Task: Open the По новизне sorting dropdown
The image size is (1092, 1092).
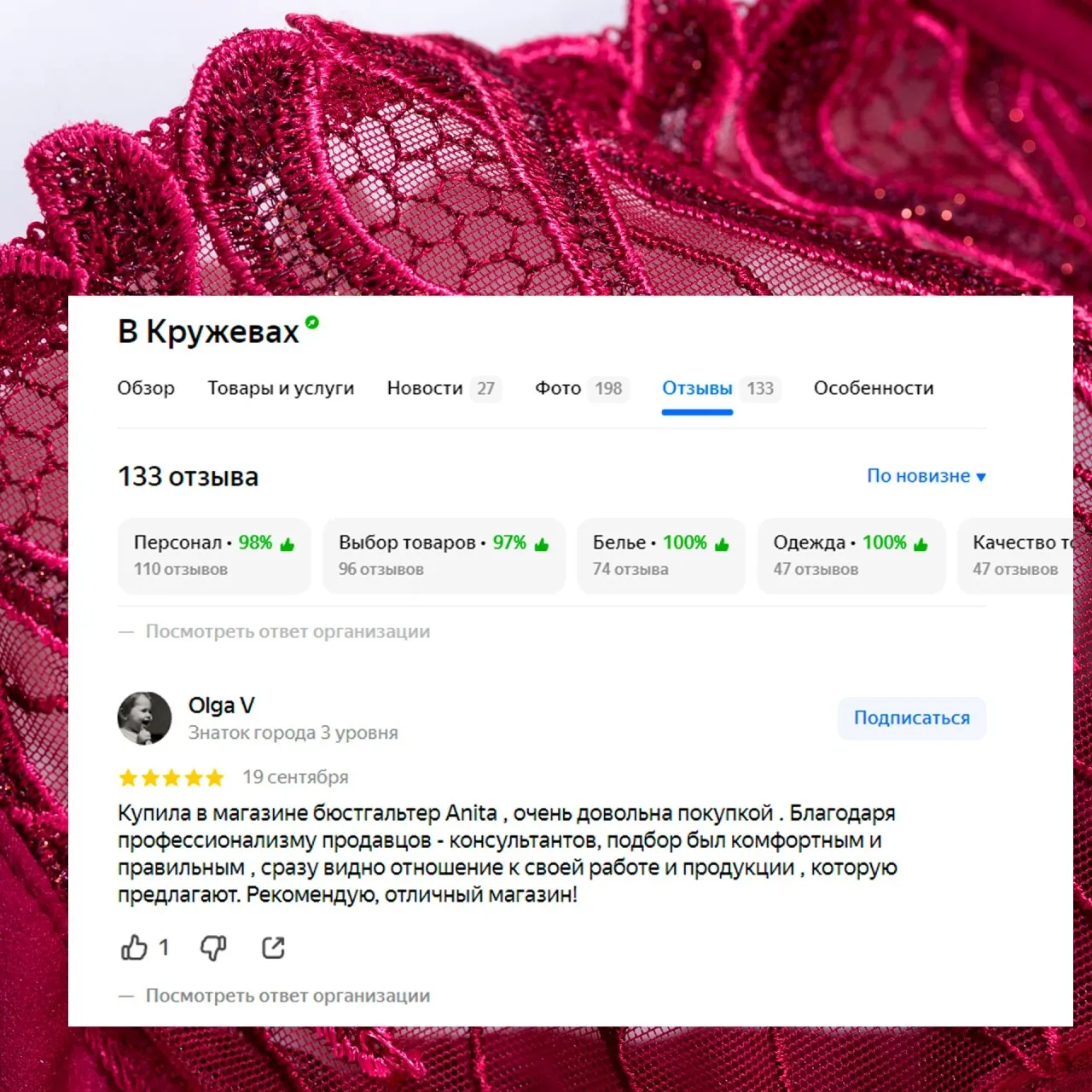Action: coord(926,476)
